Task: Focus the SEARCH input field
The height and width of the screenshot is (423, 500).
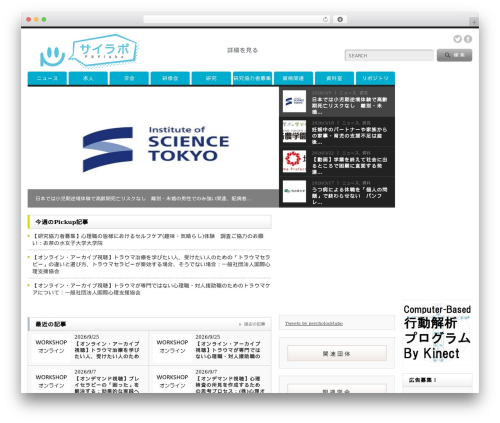Action: [x=389, y=55]
